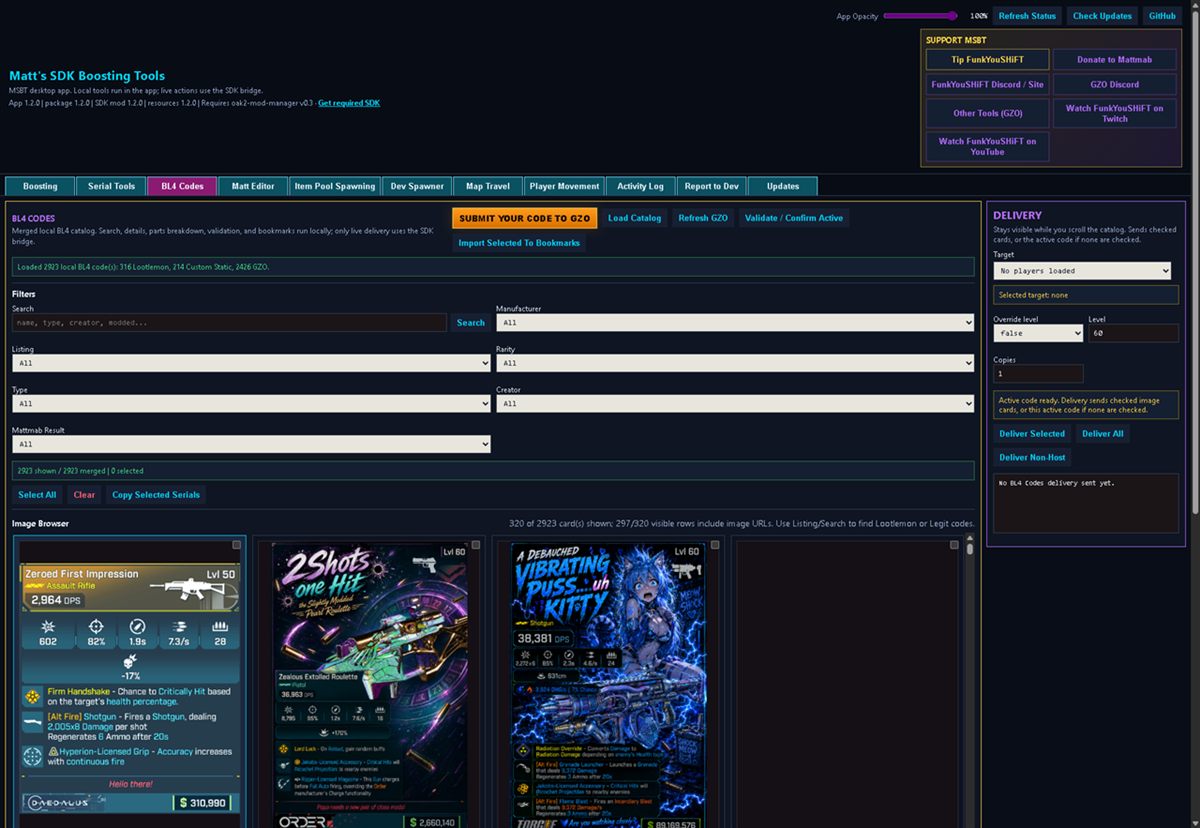Switch to the Dev Spawner tab
1200x828 pixels.
tap(417, 186)
